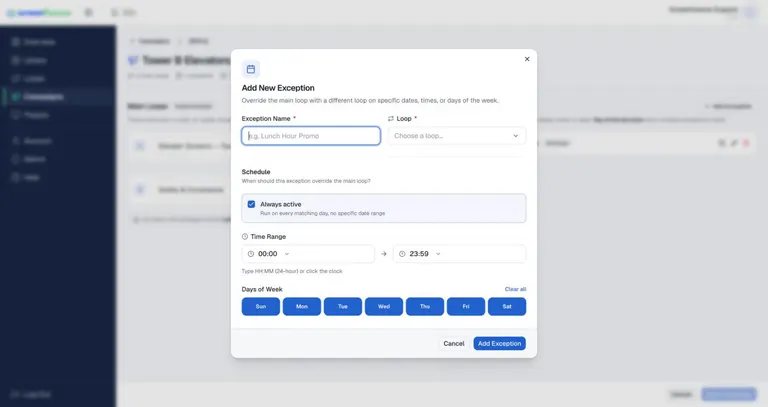The height and width of the screenshot is (407, 768).
Task: Click the Cancel button
Action: coord(454,343)
